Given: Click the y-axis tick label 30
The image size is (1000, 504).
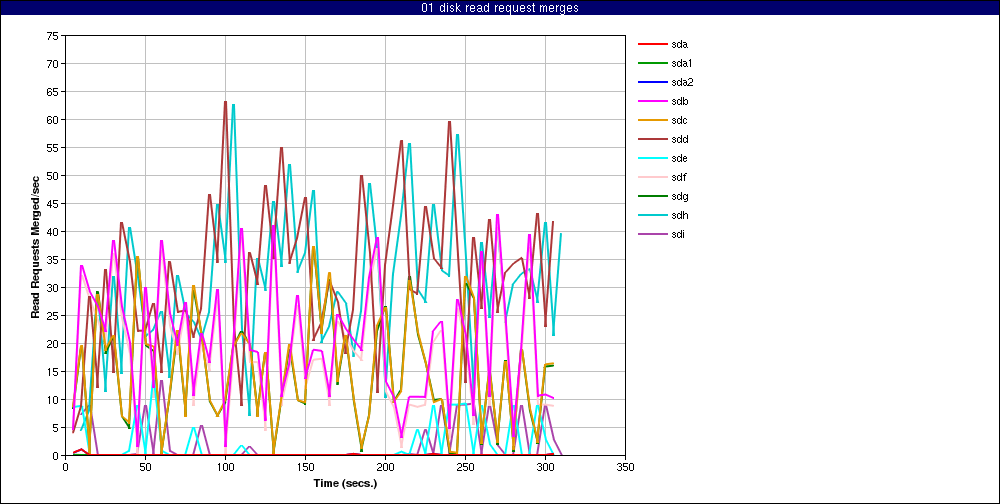Looking at the screenshot, I should click(53, 288).
